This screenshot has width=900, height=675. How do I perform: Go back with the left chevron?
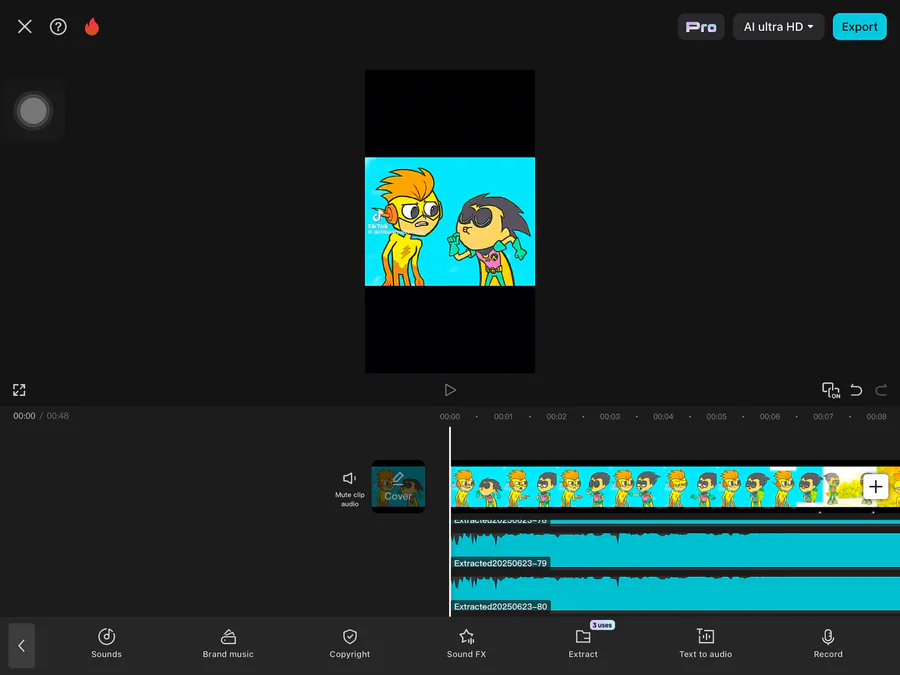22,646
